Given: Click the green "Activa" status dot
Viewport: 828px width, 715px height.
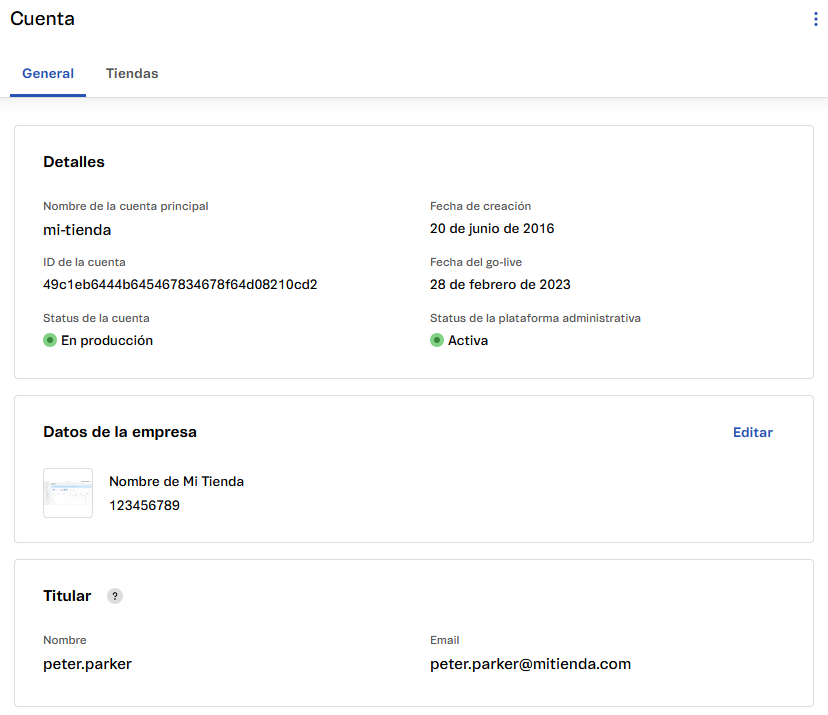Looking at the screenshot, I should (x=436, y=340).
